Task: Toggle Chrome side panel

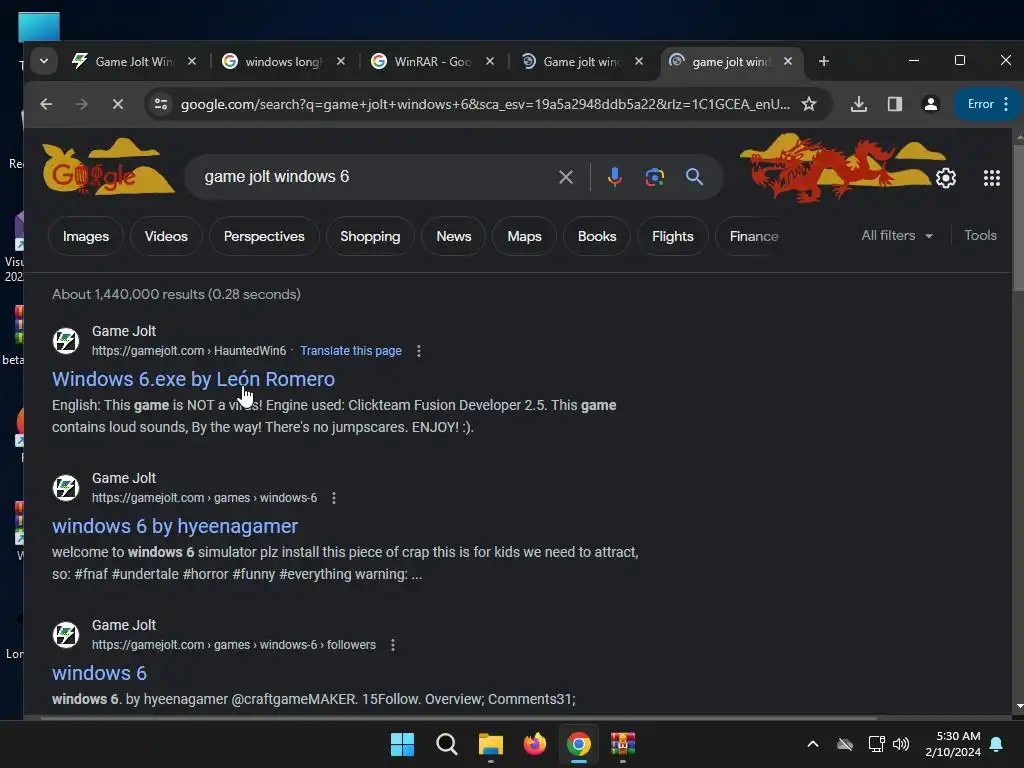Action: 895,104
